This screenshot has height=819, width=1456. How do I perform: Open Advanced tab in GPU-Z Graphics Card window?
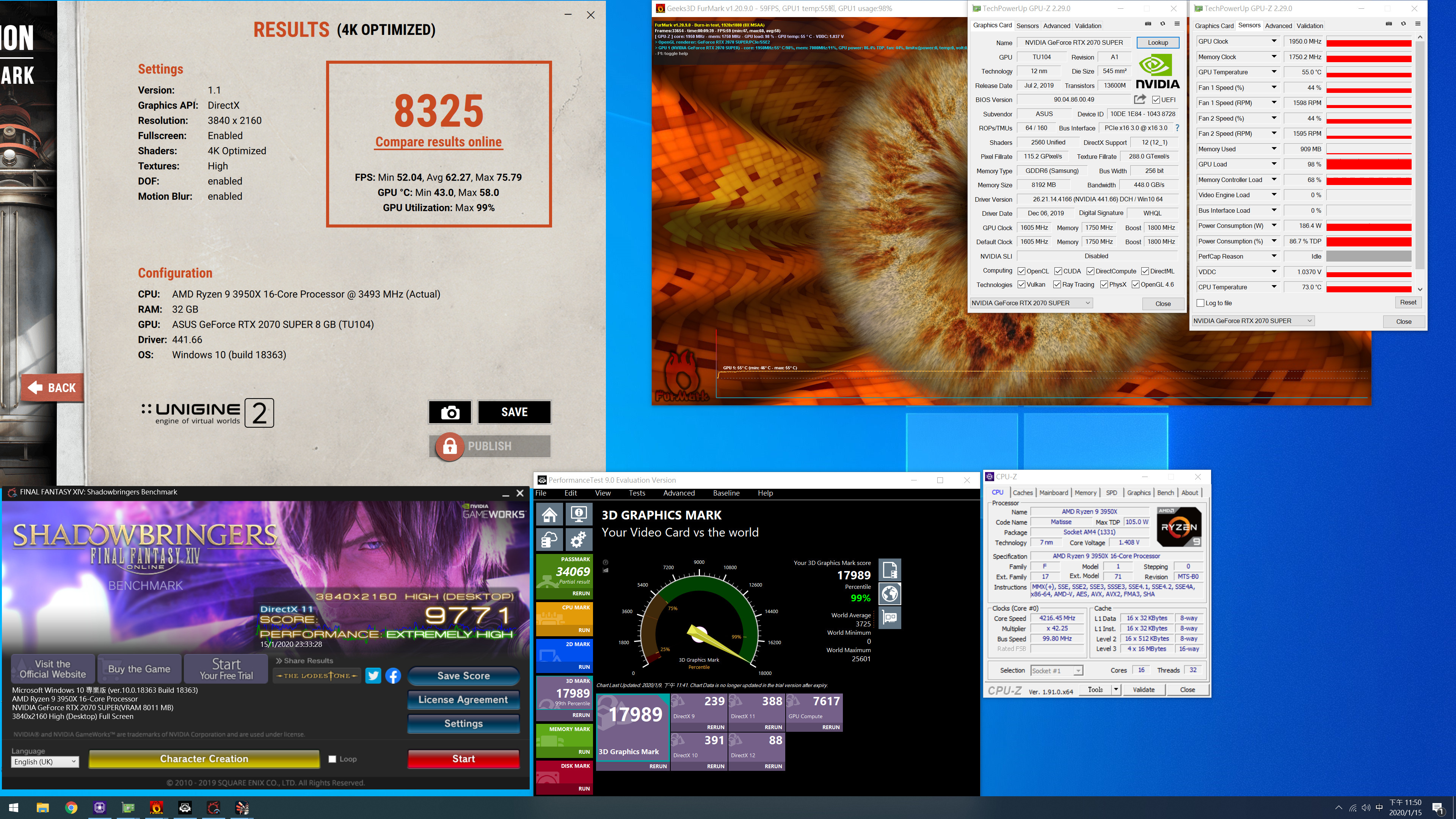coord(1056,25)
